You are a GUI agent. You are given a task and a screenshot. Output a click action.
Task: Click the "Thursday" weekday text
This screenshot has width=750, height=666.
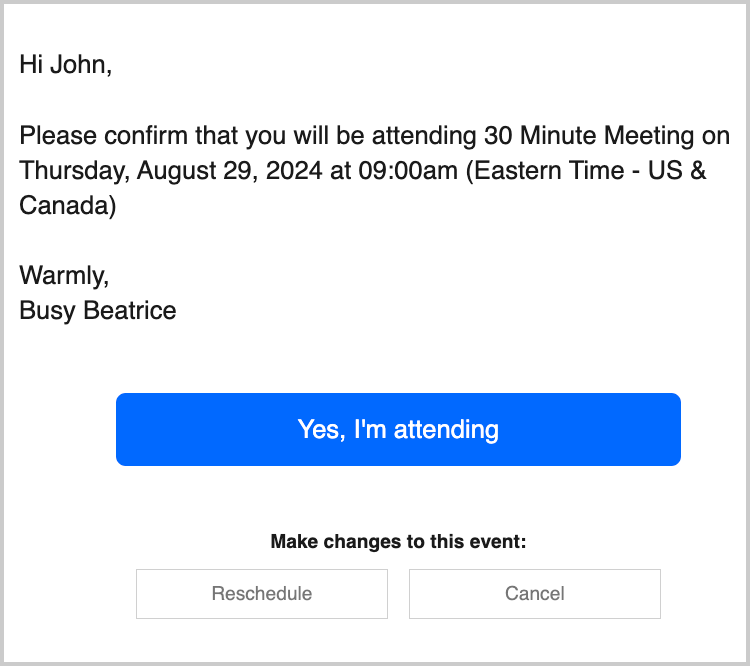coord(71,170)
